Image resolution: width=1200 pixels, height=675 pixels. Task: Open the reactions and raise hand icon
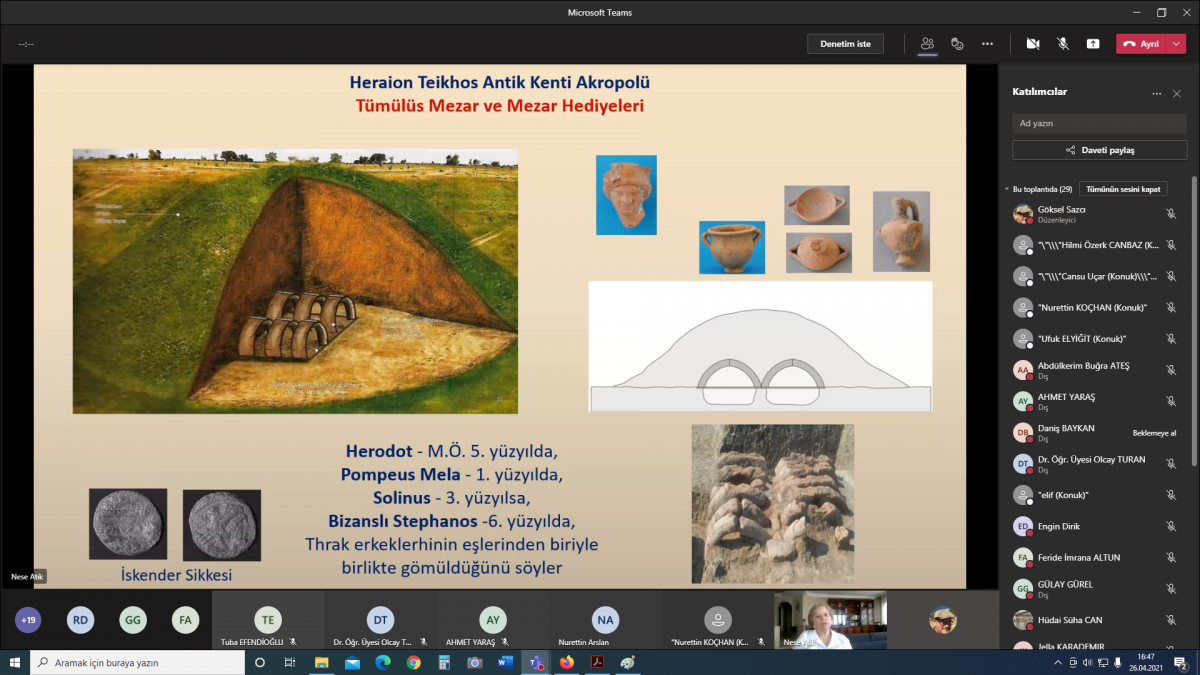(x=957, y=44)
